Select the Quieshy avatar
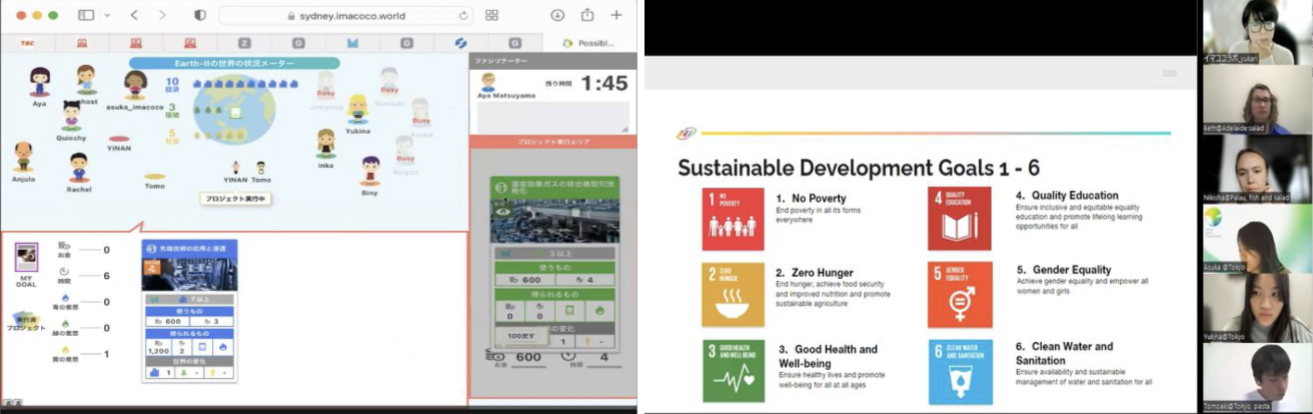The width and height of the screenshot is (1313, 414). click(71, 116)
